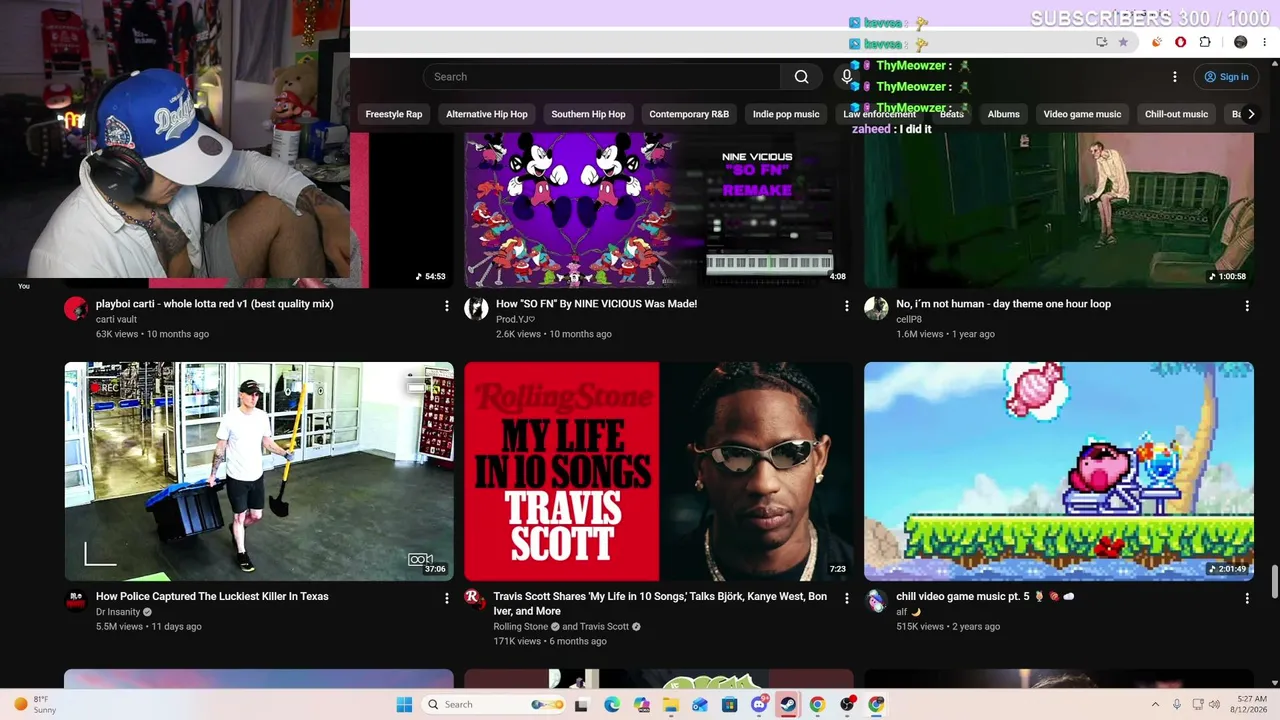Viewport: 1280px width, 720px height.
Task: Play the Mickey Mouse SO FN remake thumbnail
Action: [x=659, y=210]
